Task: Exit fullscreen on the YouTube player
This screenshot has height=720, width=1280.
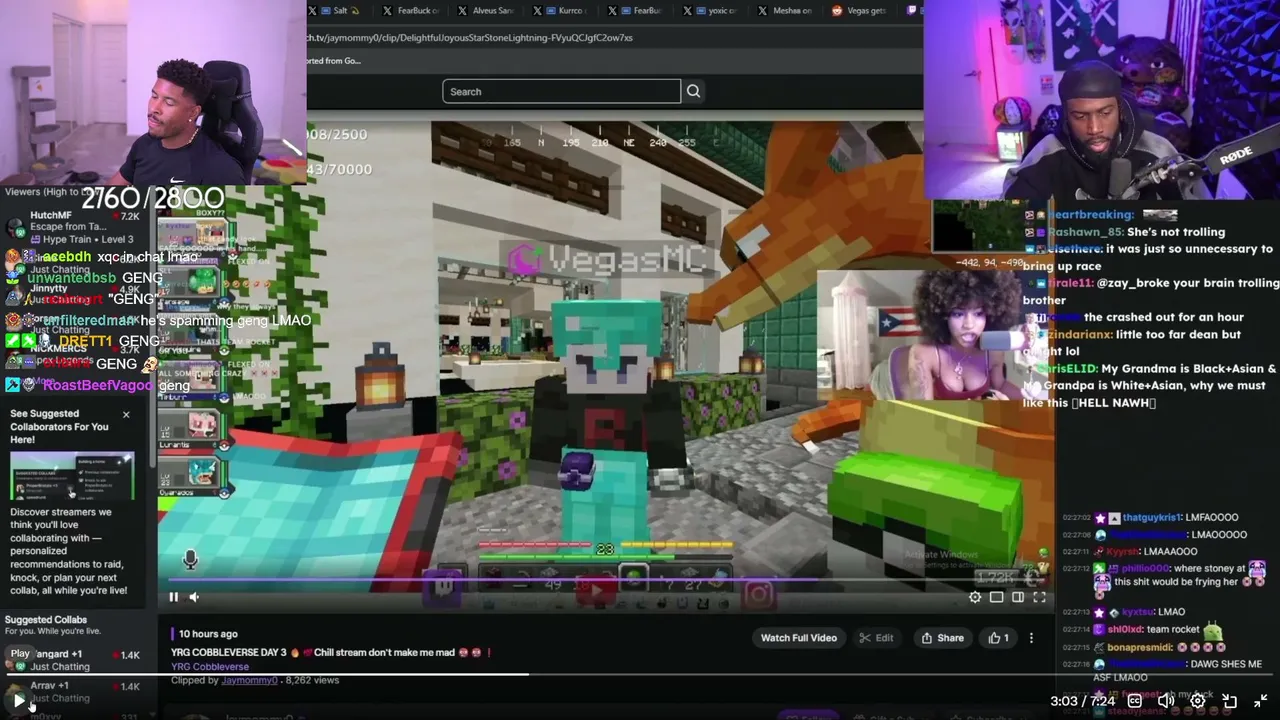Action: 1261,701
